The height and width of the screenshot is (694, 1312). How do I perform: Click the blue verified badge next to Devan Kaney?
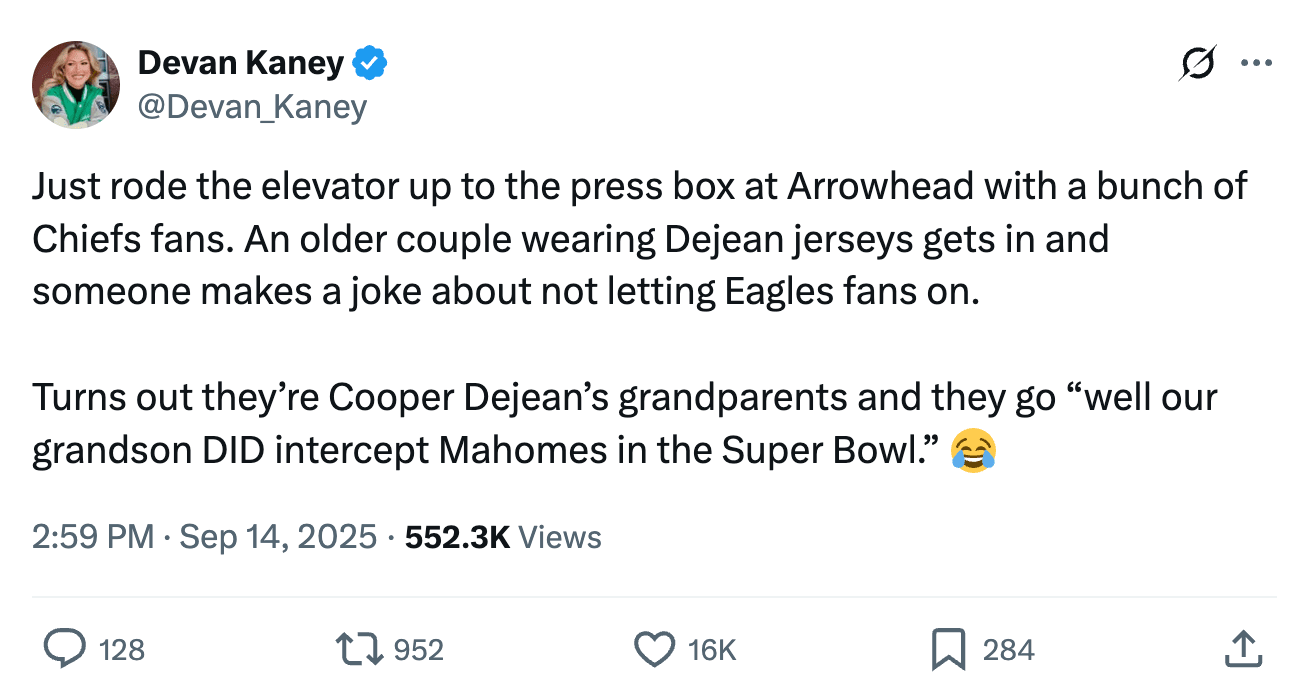(371, 61)
